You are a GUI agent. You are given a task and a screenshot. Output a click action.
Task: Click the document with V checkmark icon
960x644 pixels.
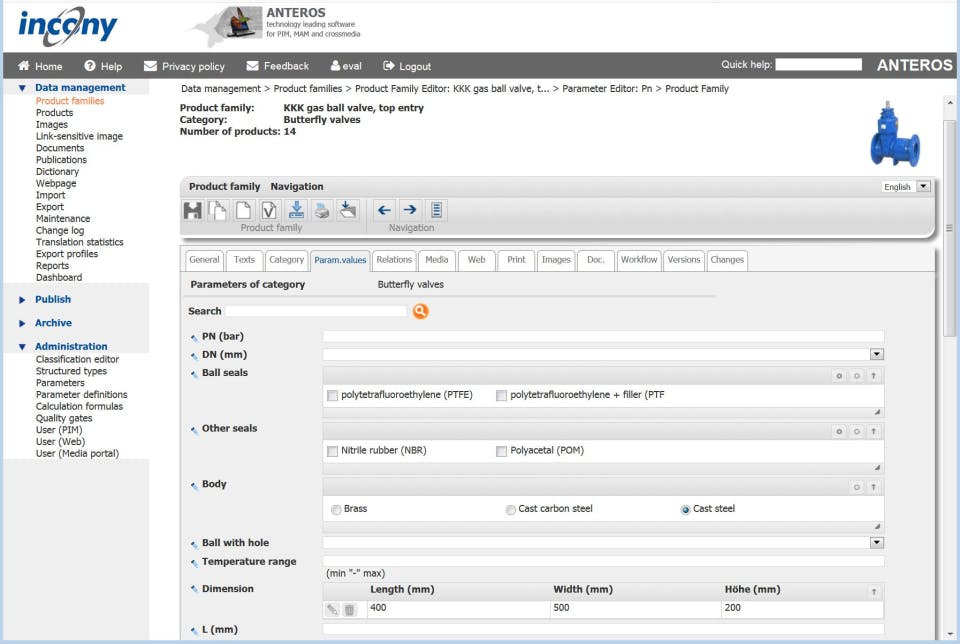(x=269, y=211)
